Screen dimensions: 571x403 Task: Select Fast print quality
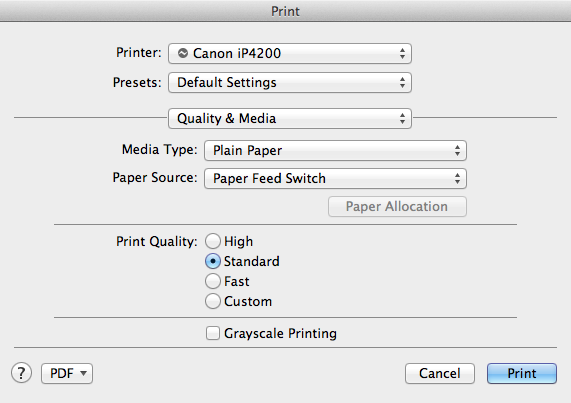(x=213, y=281)
